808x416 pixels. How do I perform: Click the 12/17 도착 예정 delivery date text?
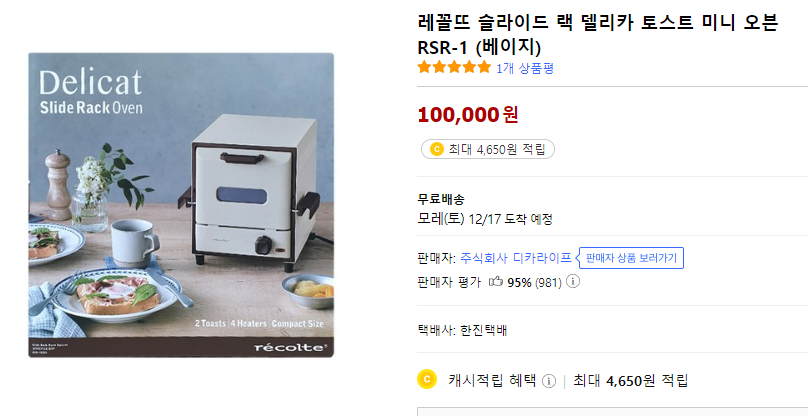[510, 219]
